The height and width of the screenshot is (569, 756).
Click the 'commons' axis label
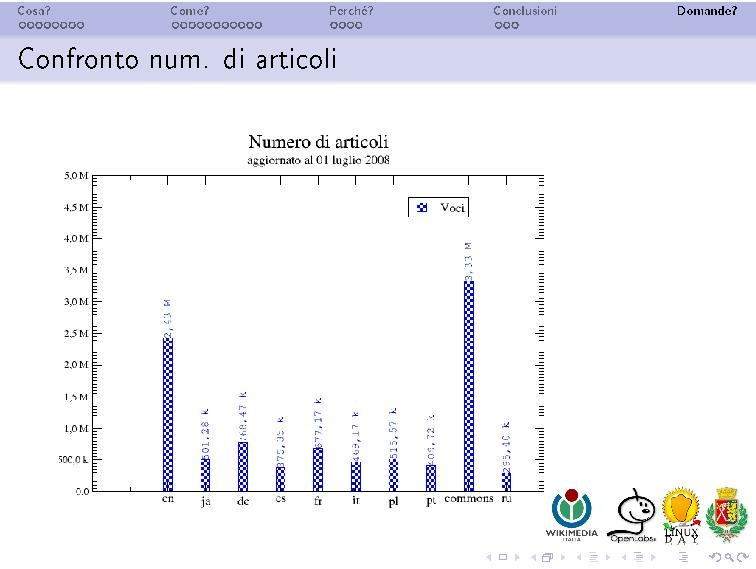click(x=469, y=499)
